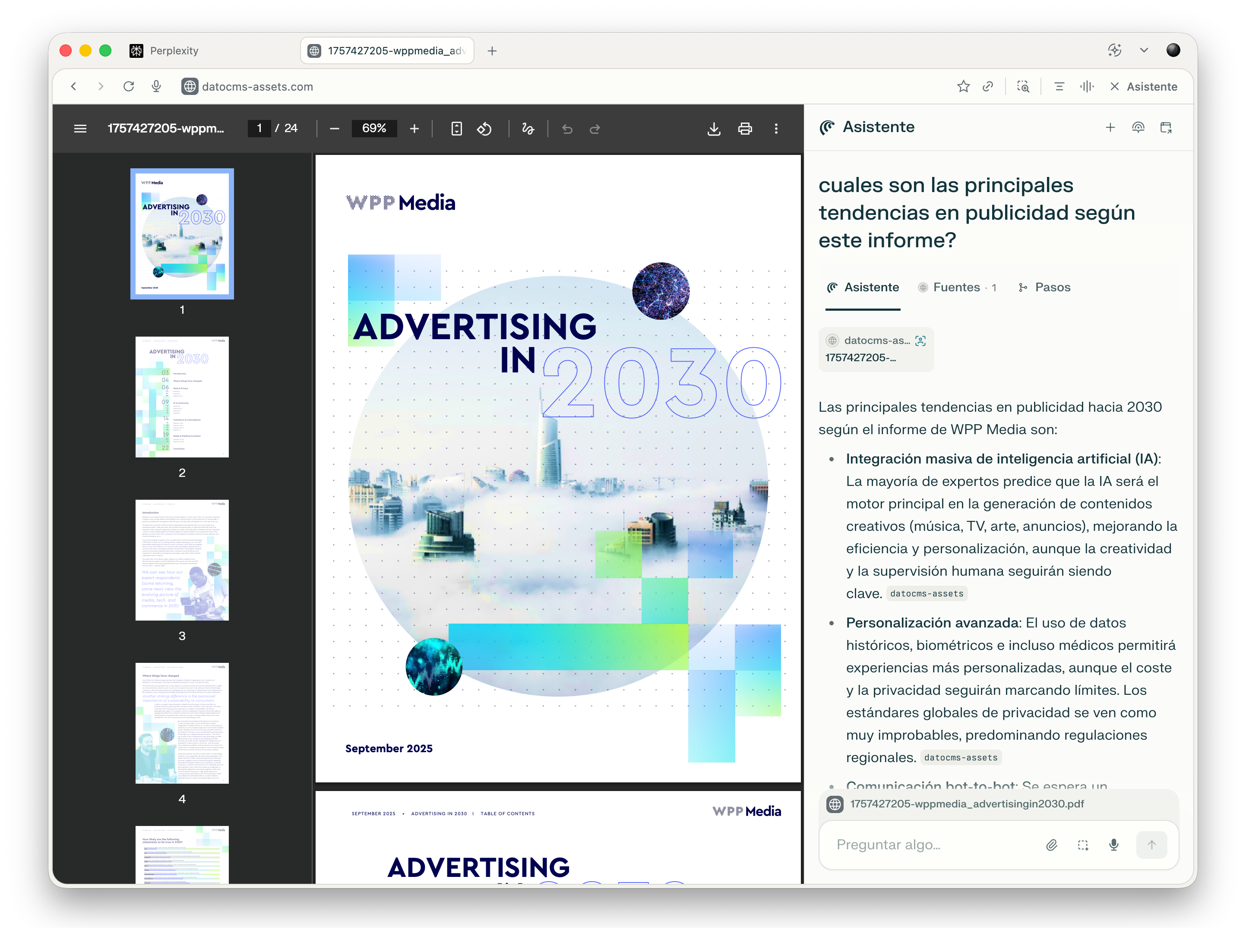The image size is (1246, 952).
Task: Print the PDF document
Action: click(x=745, y=129)
